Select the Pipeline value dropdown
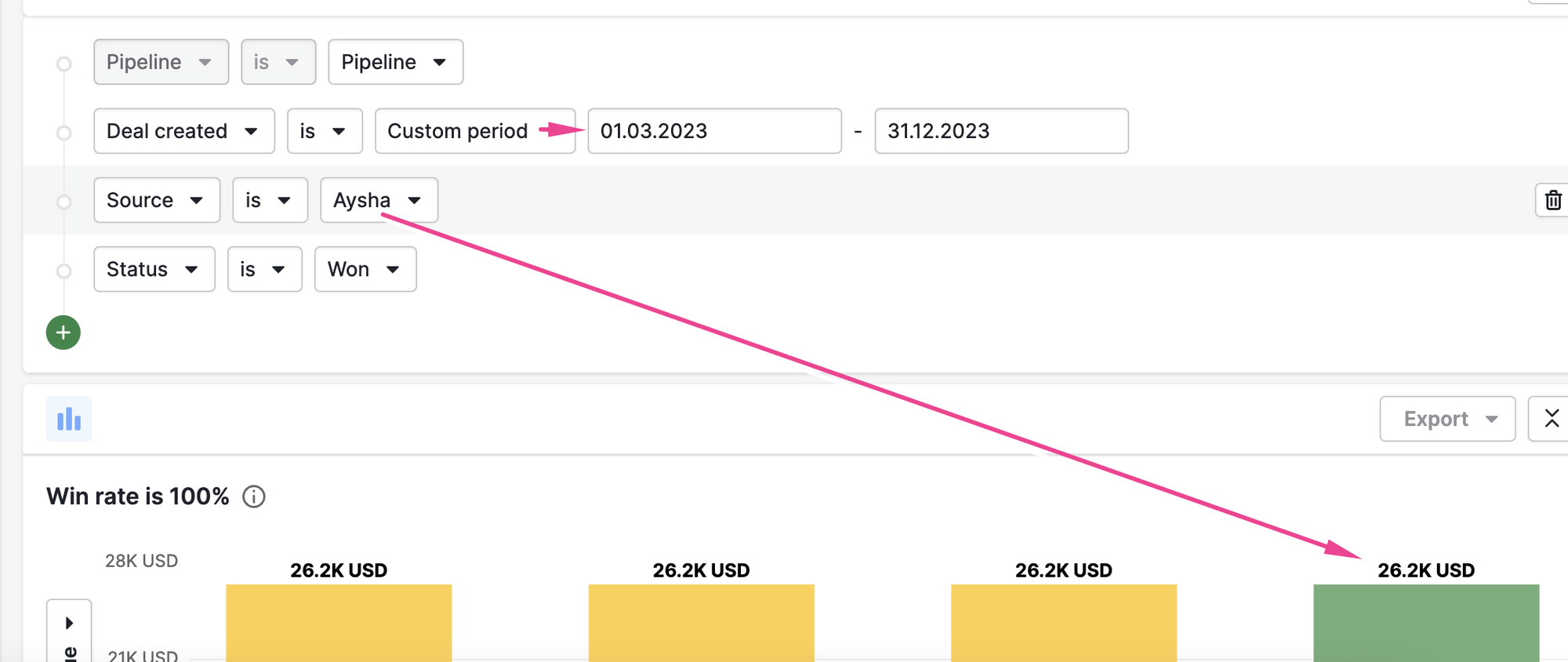The width and height of the screenshot is (1568, 662). (x=396, y=62)
